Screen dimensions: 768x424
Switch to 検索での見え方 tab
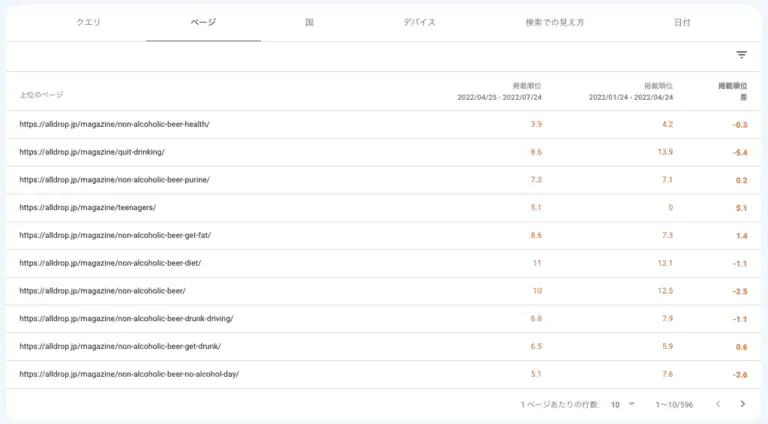pos(554,23)
